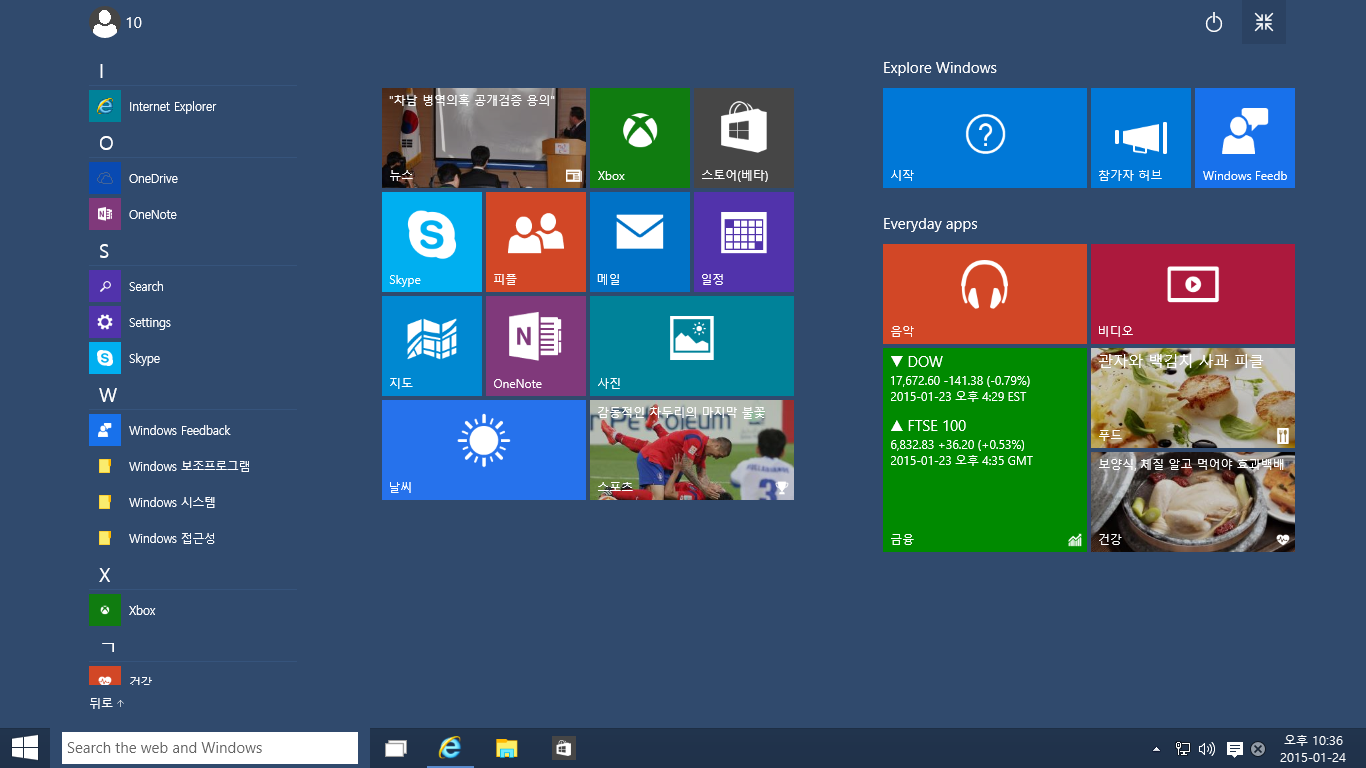Click the Everyday apps group title
Screen dimensions: 1366x768
pos(930,224)
